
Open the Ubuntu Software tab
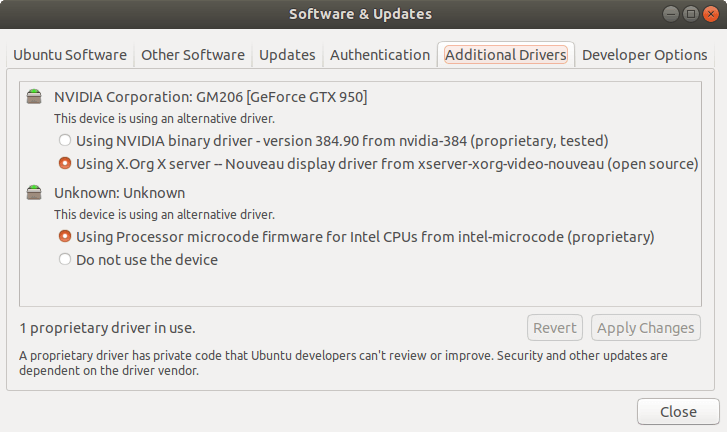(x=70, y=55)
